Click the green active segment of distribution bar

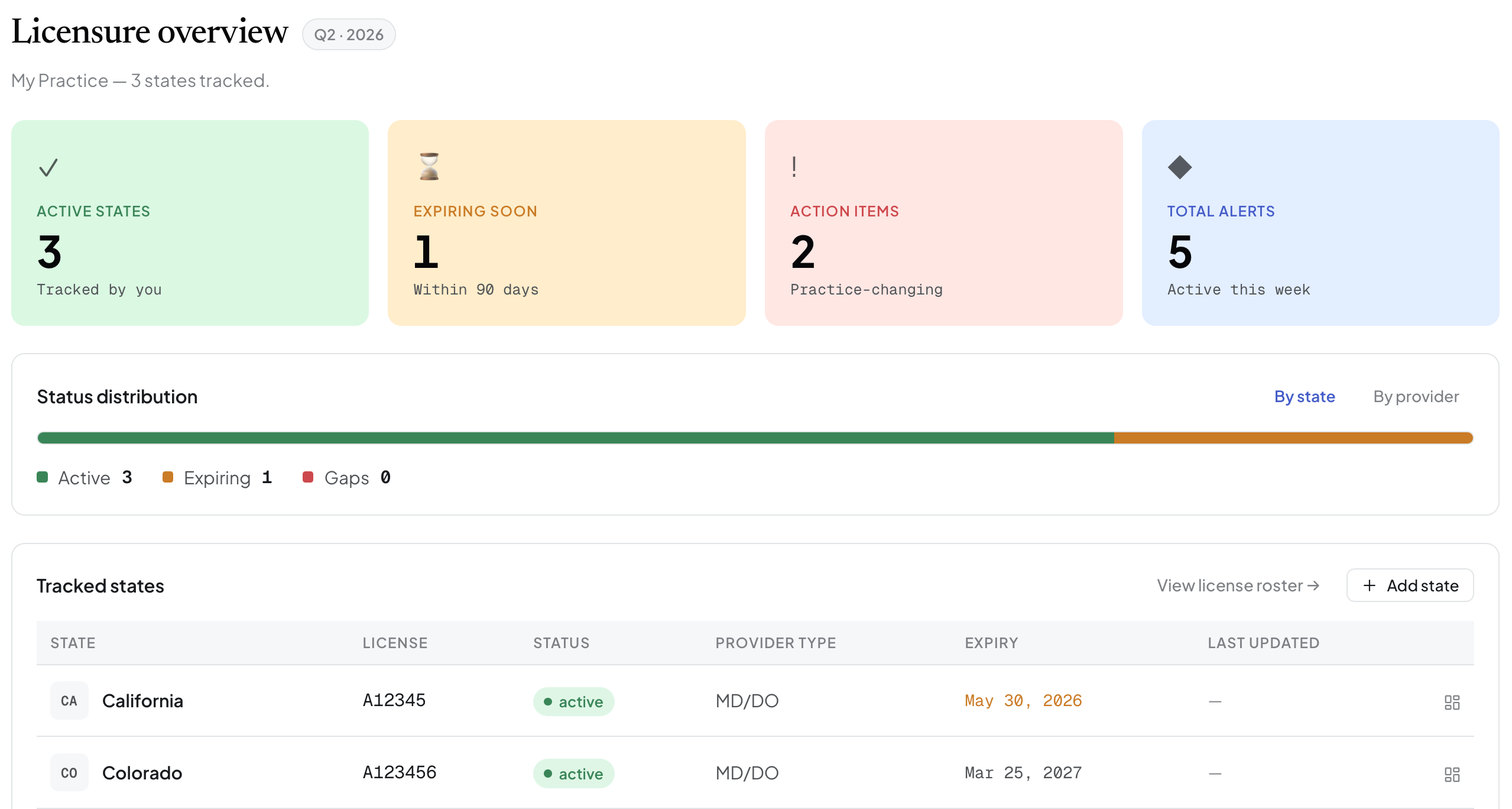pos(576,438)
